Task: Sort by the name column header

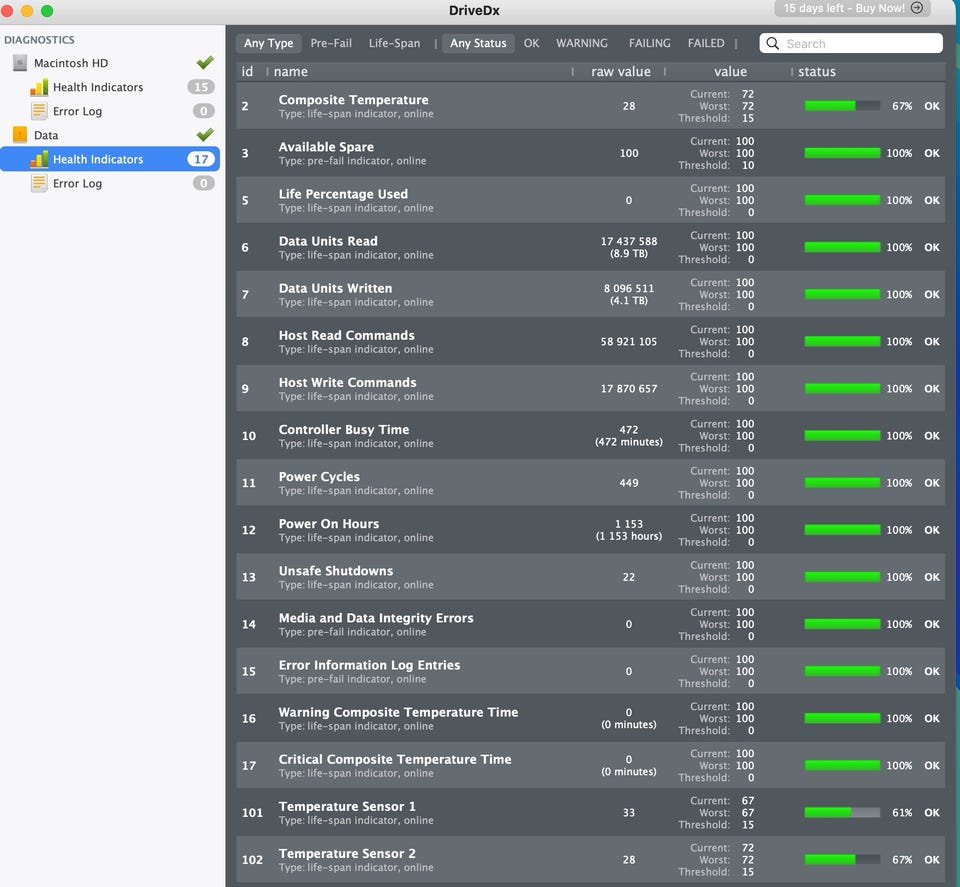Action: pos(291,72)
